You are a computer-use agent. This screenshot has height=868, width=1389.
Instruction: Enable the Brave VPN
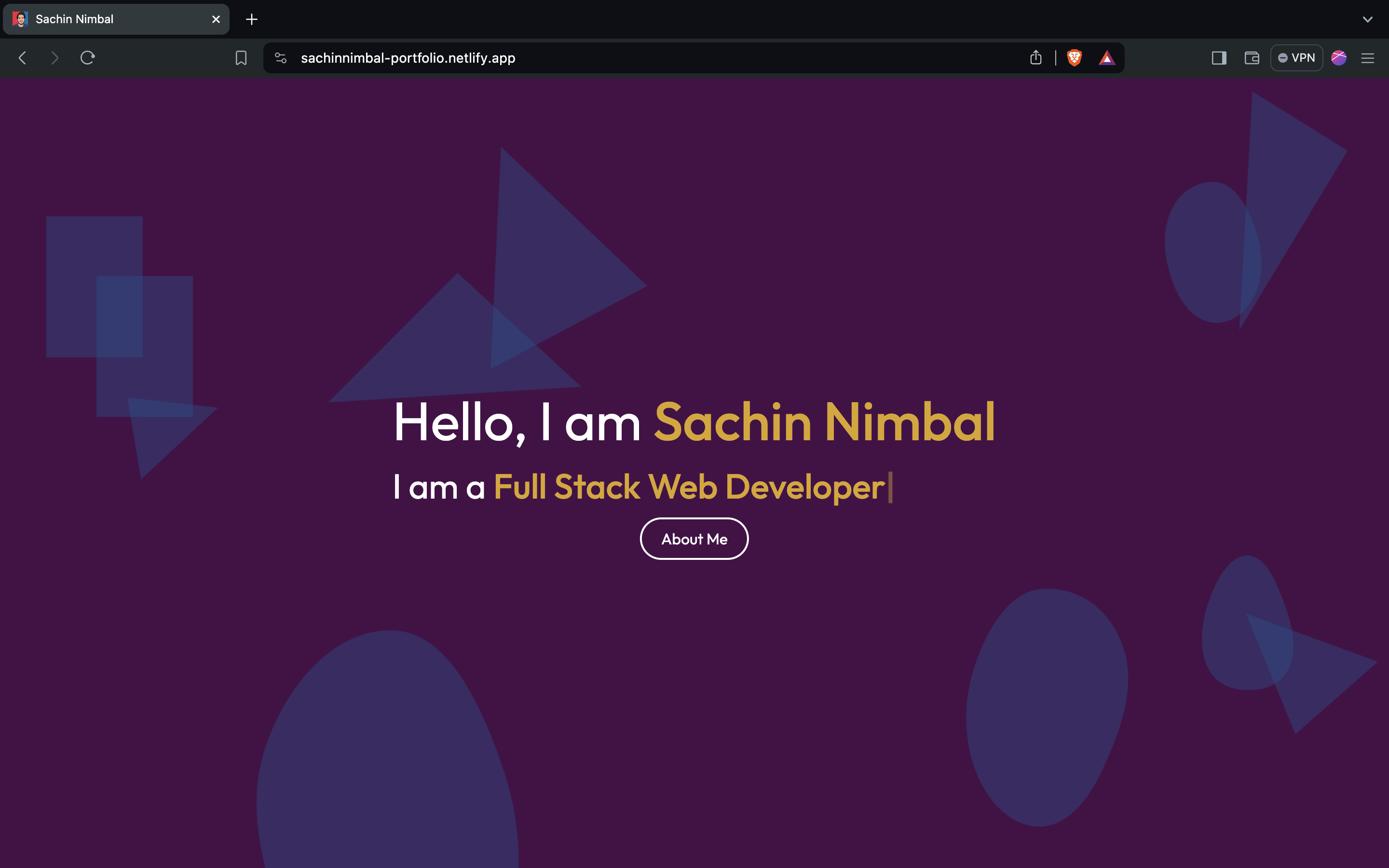point(1296,57)
